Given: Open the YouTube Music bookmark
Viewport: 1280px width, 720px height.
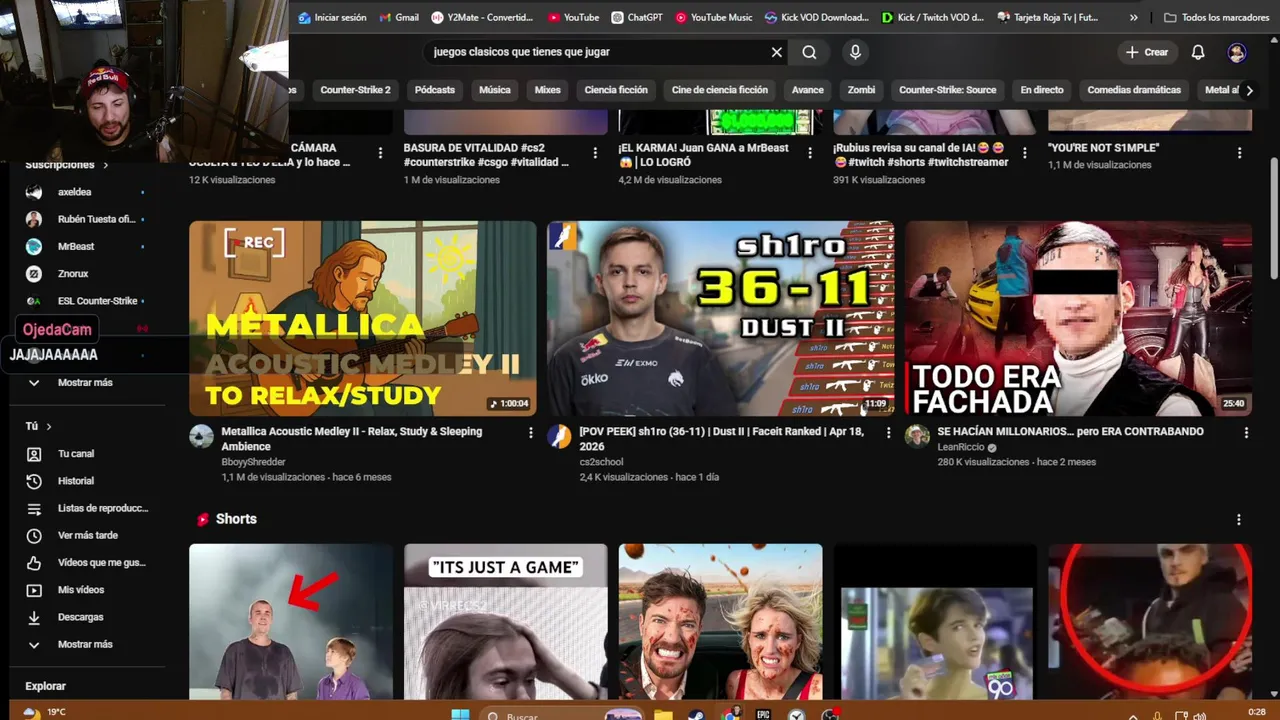Looking at the screenshot, I should [x=714, y=17].
